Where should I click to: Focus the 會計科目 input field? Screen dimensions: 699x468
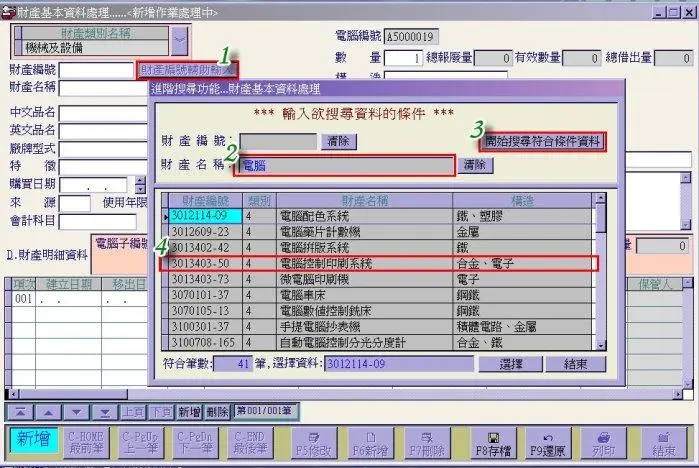(98, 222)
